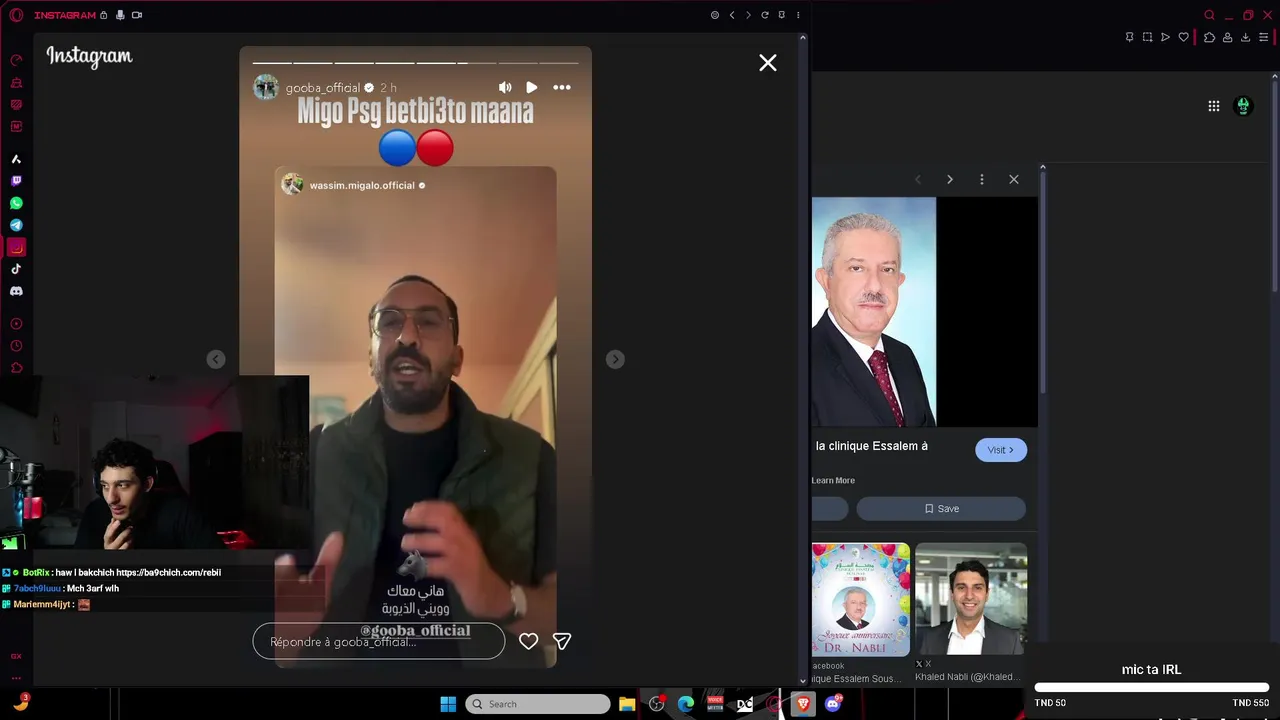Take a snapshot with the toolbar capture icon
This screenshot has height=720, width=1280.
click(x=1147, y=37)
